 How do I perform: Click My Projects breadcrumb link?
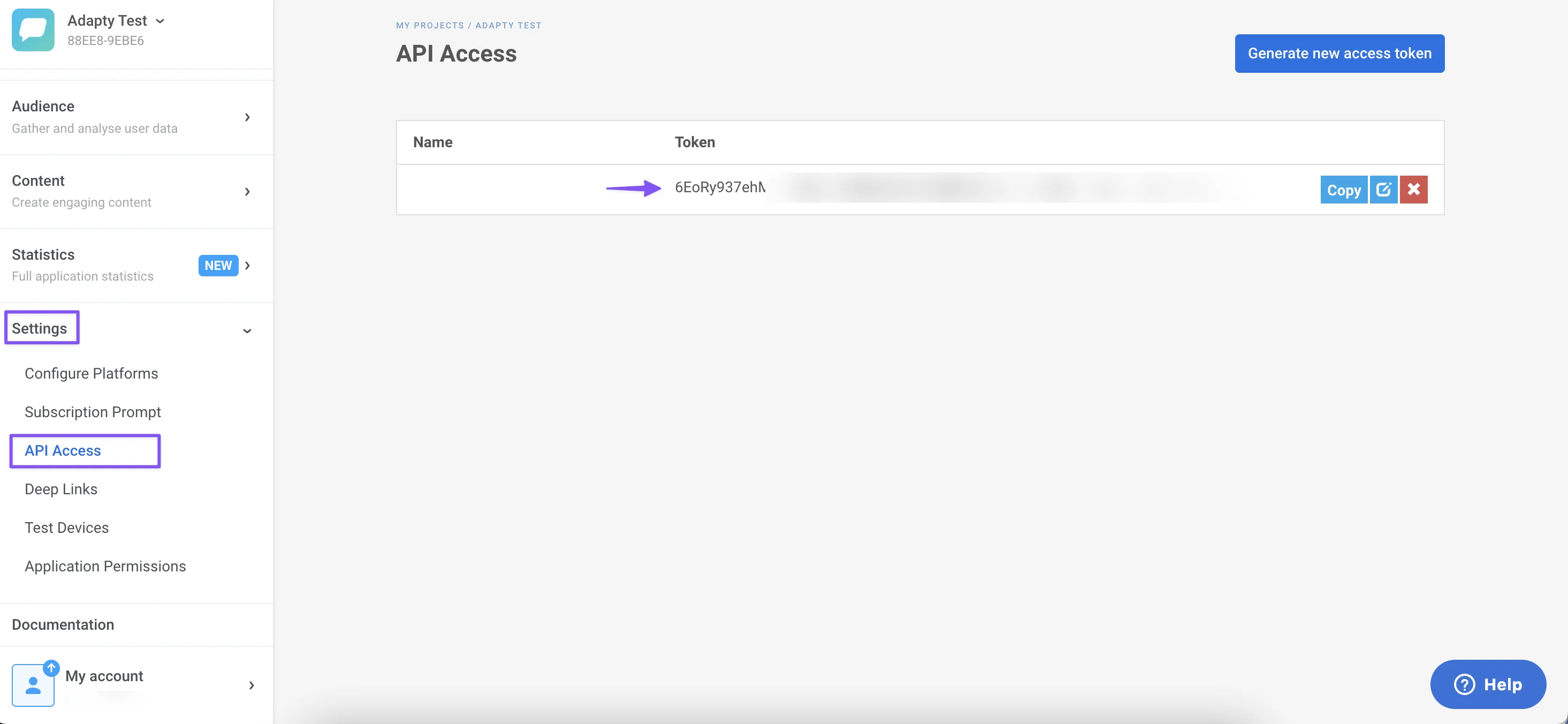pyautogui.click(x=430, y=26)
